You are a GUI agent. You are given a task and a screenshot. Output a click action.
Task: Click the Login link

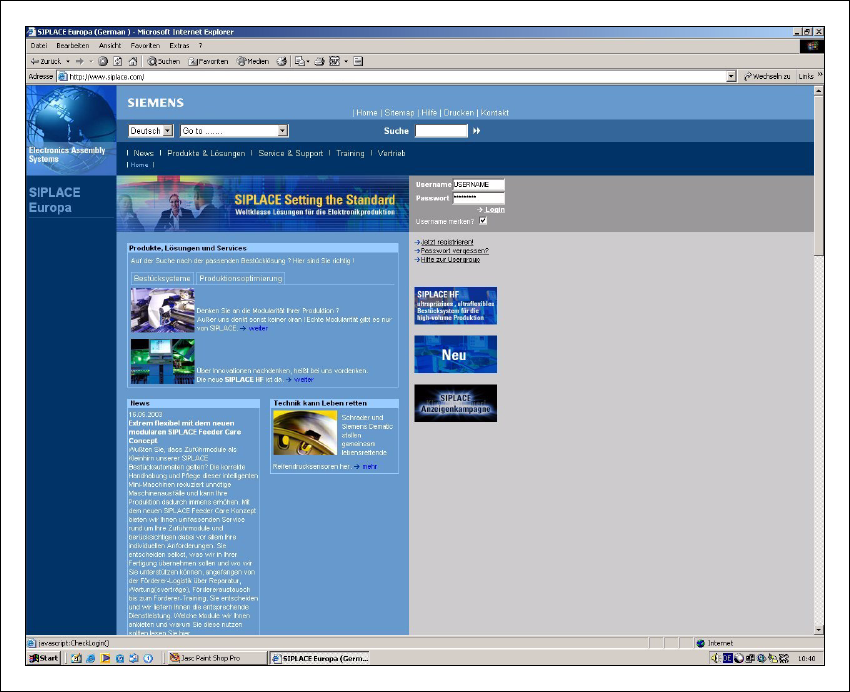491,210
